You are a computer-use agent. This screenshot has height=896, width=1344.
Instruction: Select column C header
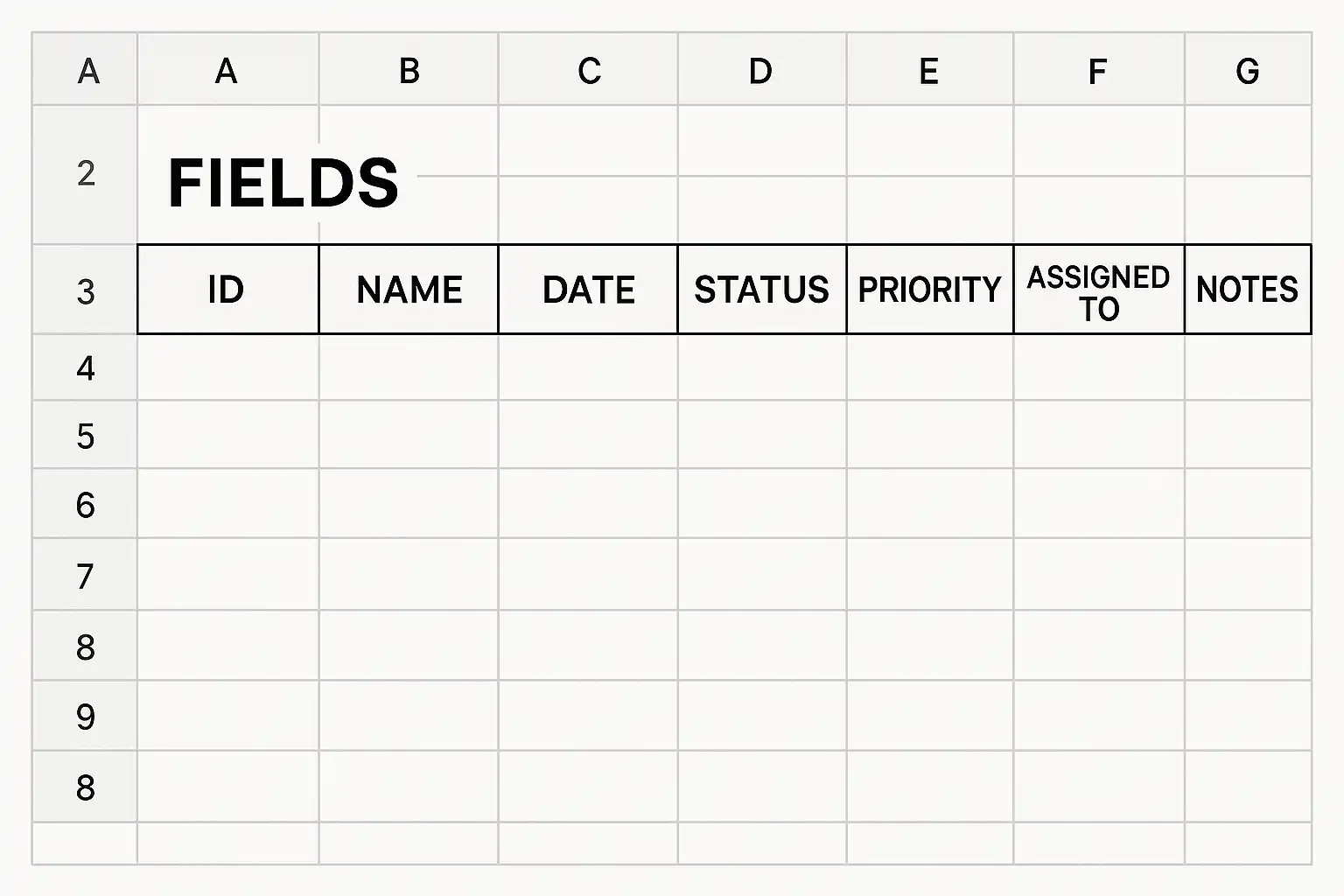588,70
